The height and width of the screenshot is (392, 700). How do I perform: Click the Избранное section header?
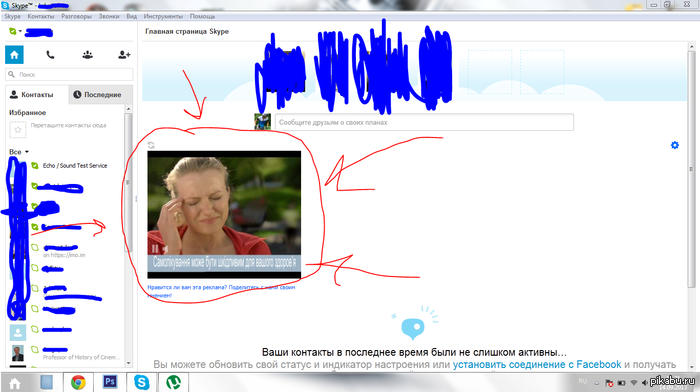coord(28,113)
